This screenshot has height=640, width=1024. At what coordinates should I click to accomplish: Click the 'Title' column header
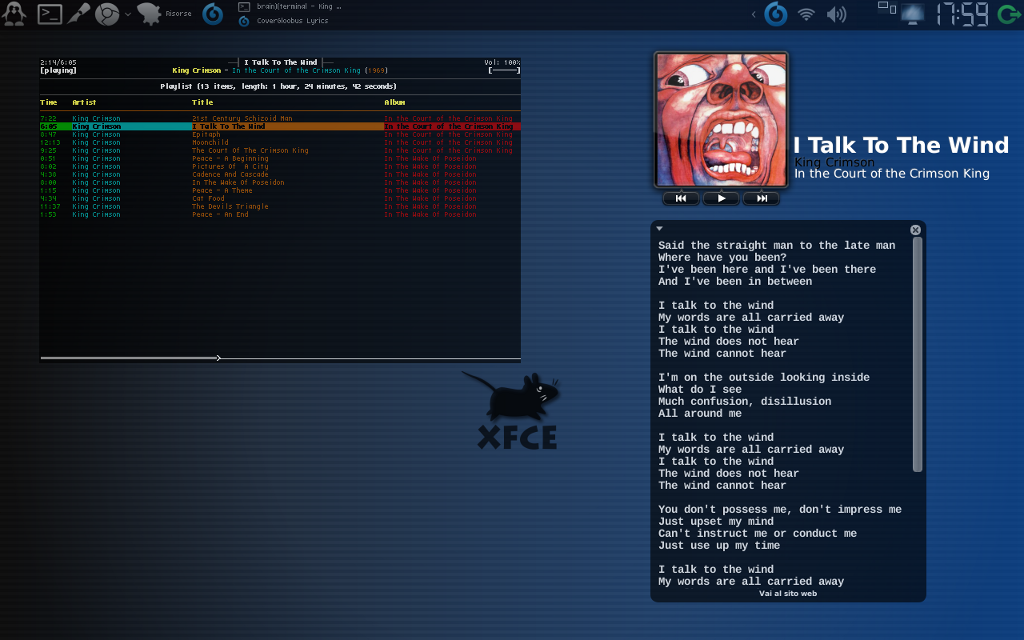[x=202, y=103]
